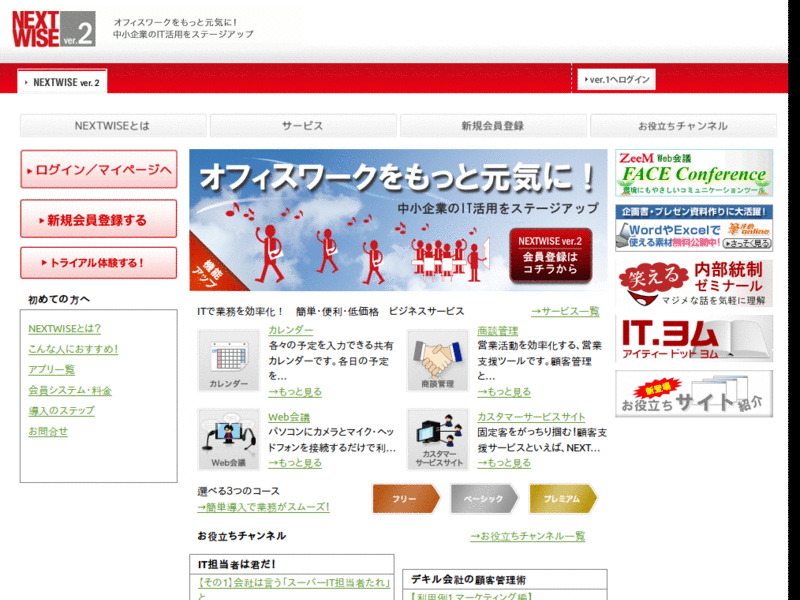Click the オフィスワークをもっと元気に hero banner

pyautogui.click(x=398, y=220)
